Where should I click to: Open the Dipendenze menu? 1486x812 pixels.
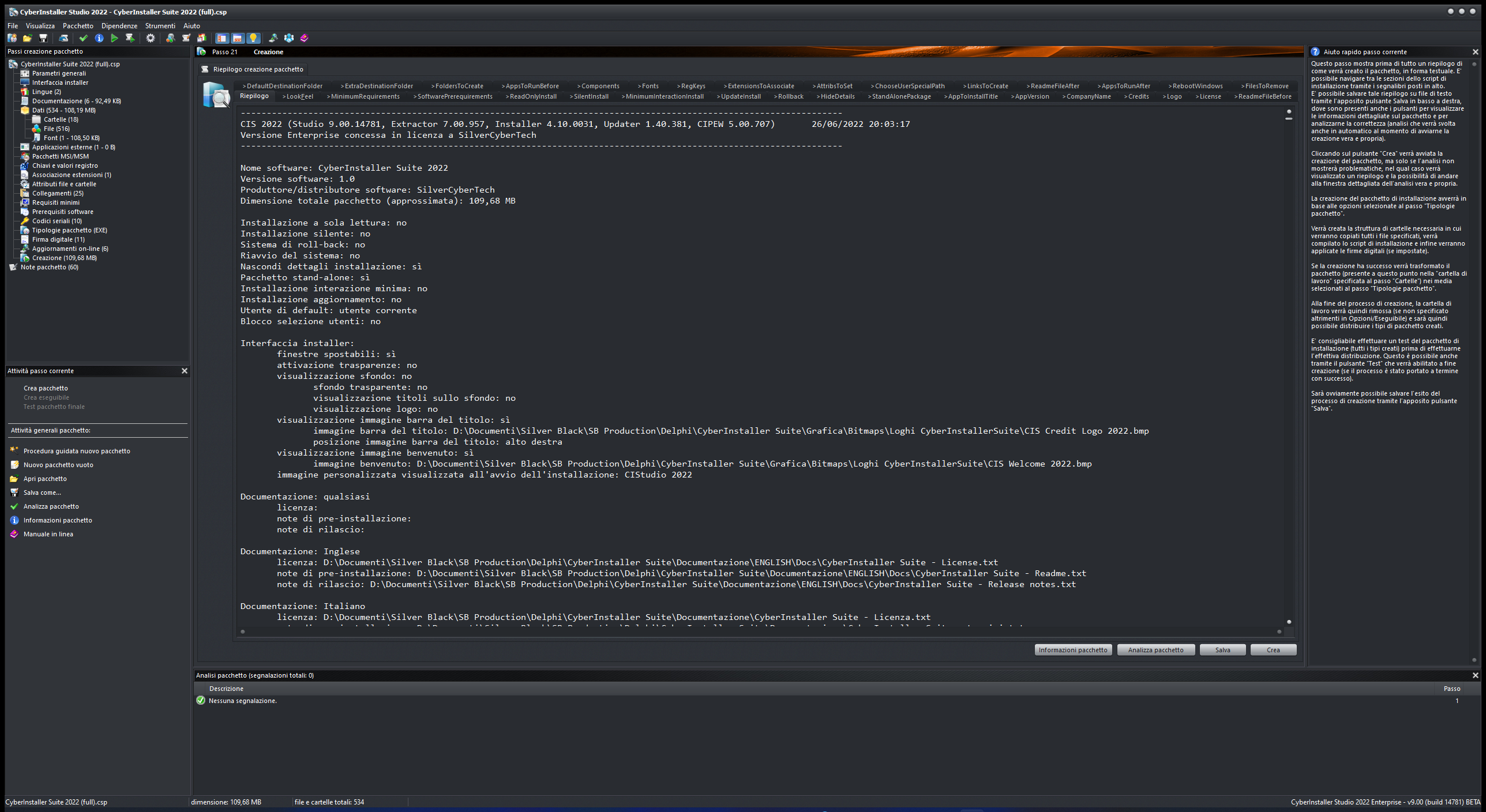coord(119,26)
